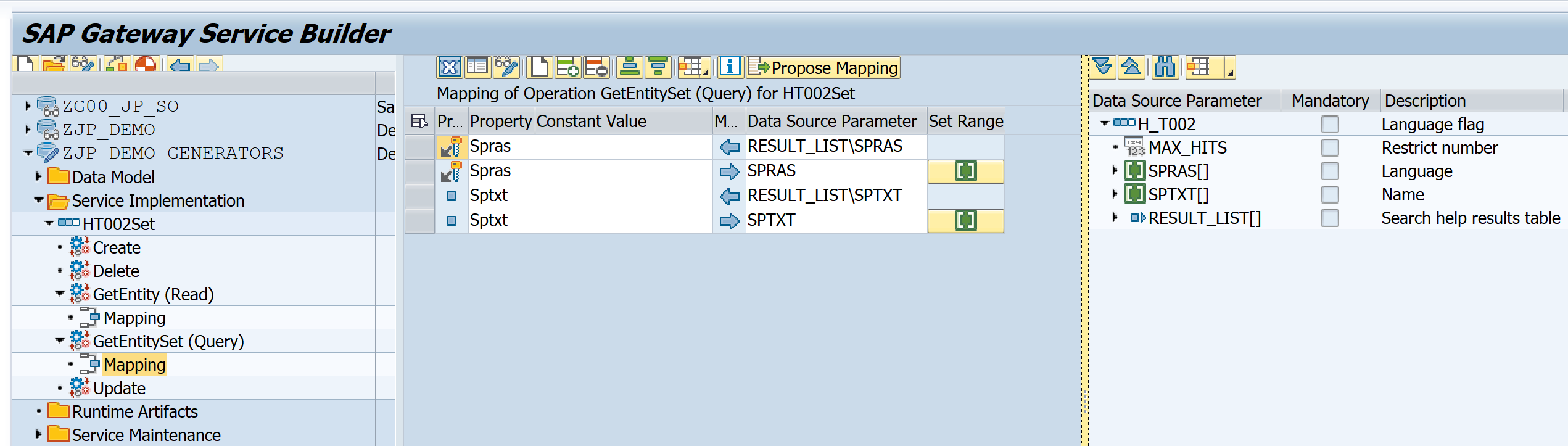Select the Update operation in tree
Screen dimensions: 1568x446
pyautogui.click(x=119, y=389)
